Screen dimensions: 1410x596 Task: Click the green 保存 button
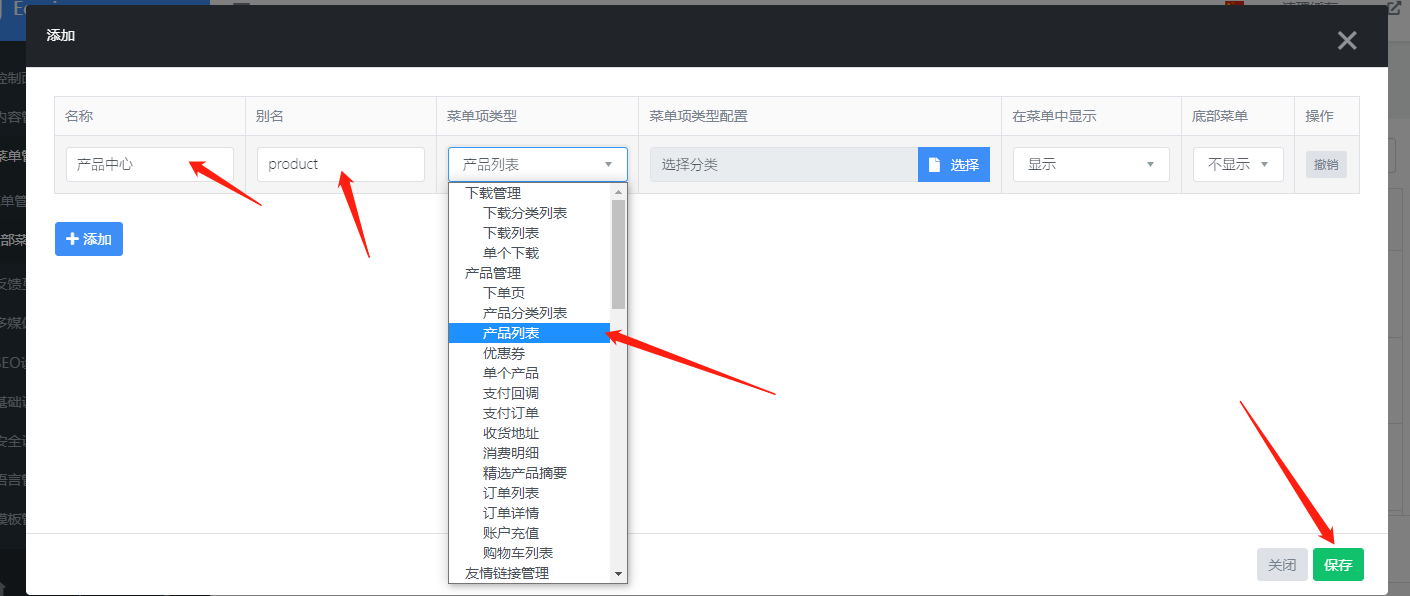1337,565
